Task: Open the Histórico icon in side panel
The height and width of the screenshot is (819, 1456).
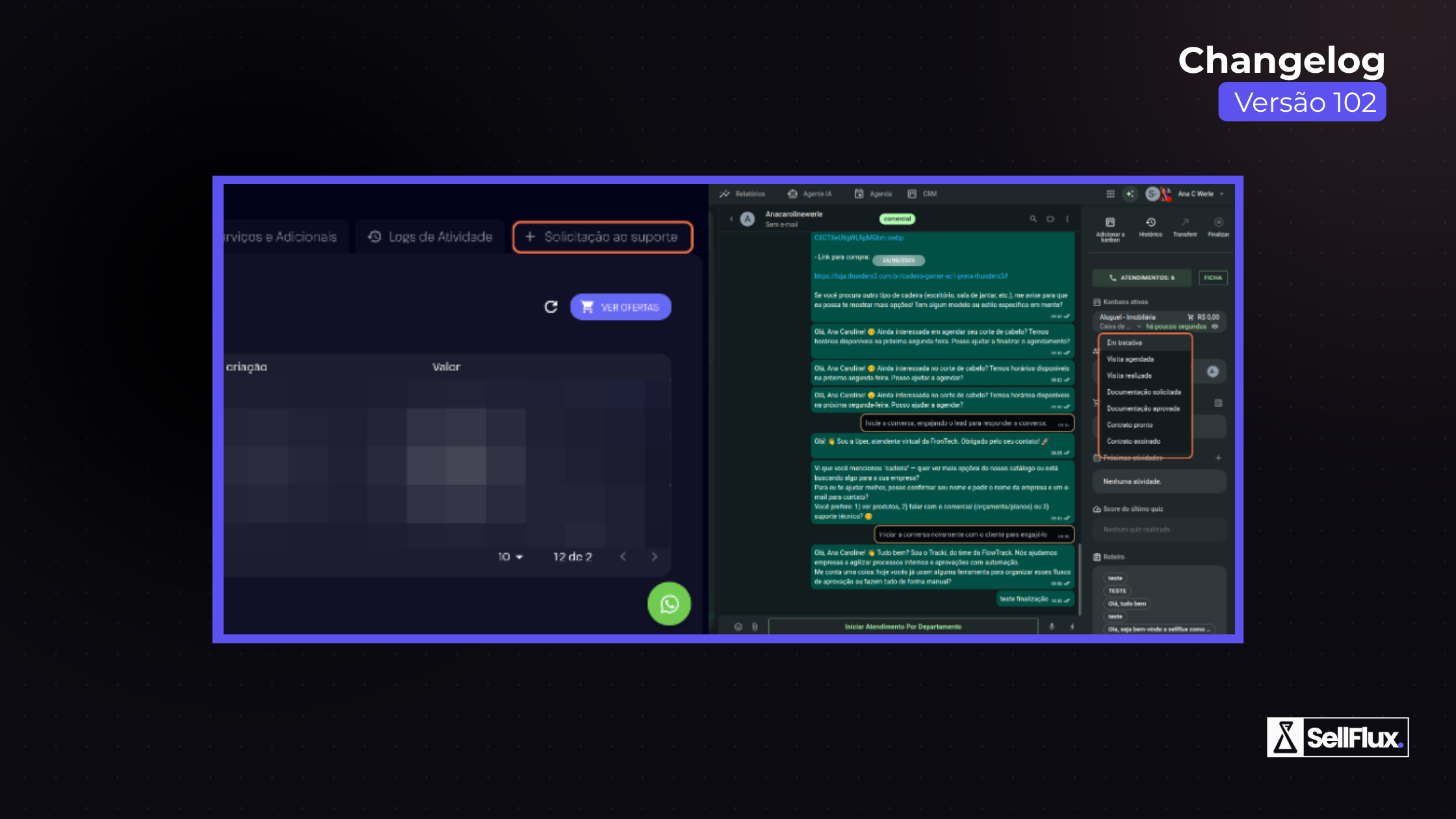Action: [x=1150, y=223]
